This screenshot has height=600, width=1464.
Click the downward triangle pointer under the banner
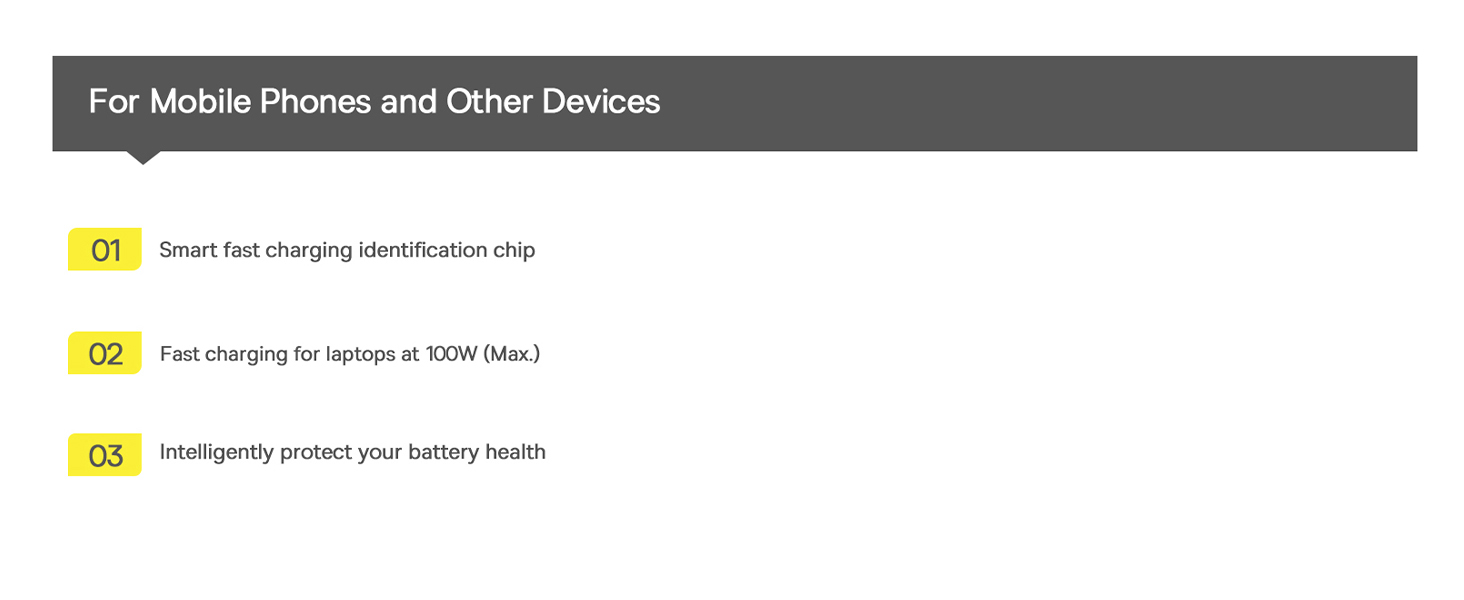tap(143, 158)
